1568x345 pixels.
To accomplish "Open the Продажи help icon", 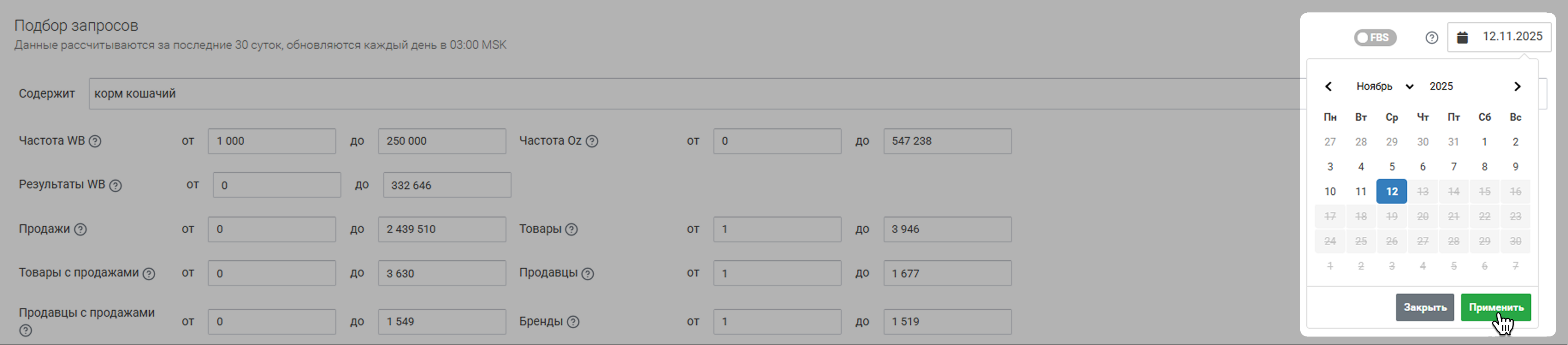I will pos(80,229).
